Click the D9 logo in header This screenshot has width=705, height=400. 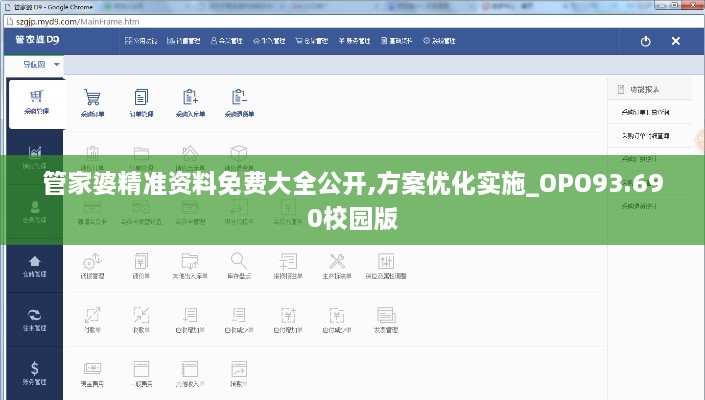coord(37,40)
